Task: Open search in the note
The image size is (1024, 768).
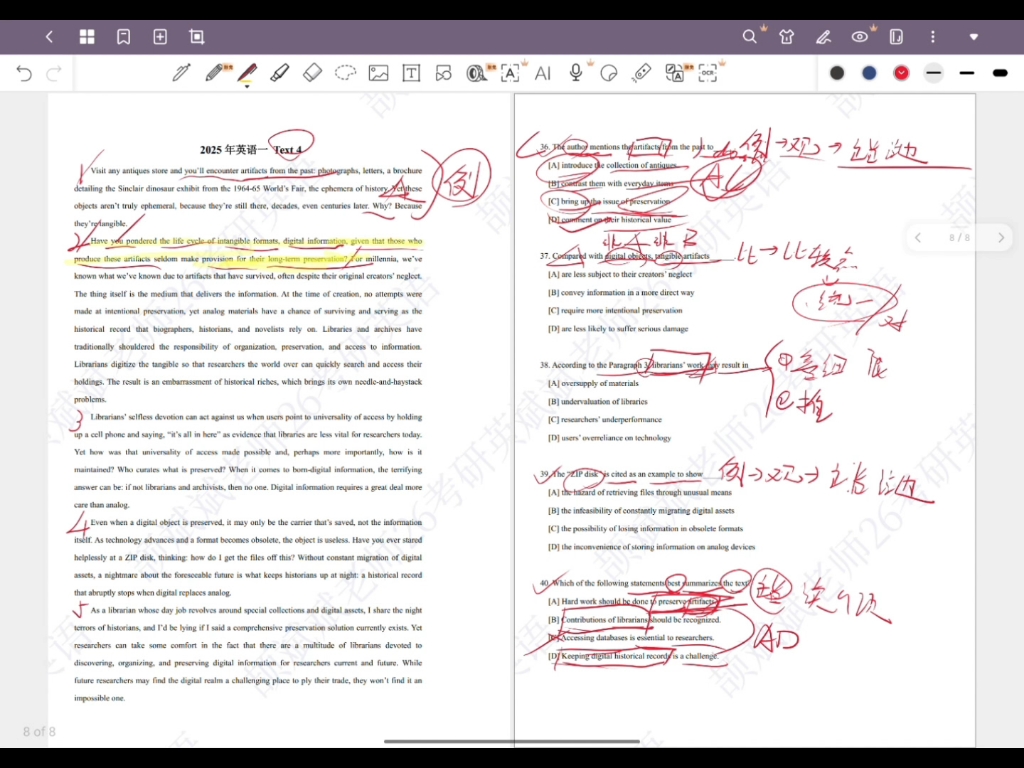Action: click(x=750, y=37)
